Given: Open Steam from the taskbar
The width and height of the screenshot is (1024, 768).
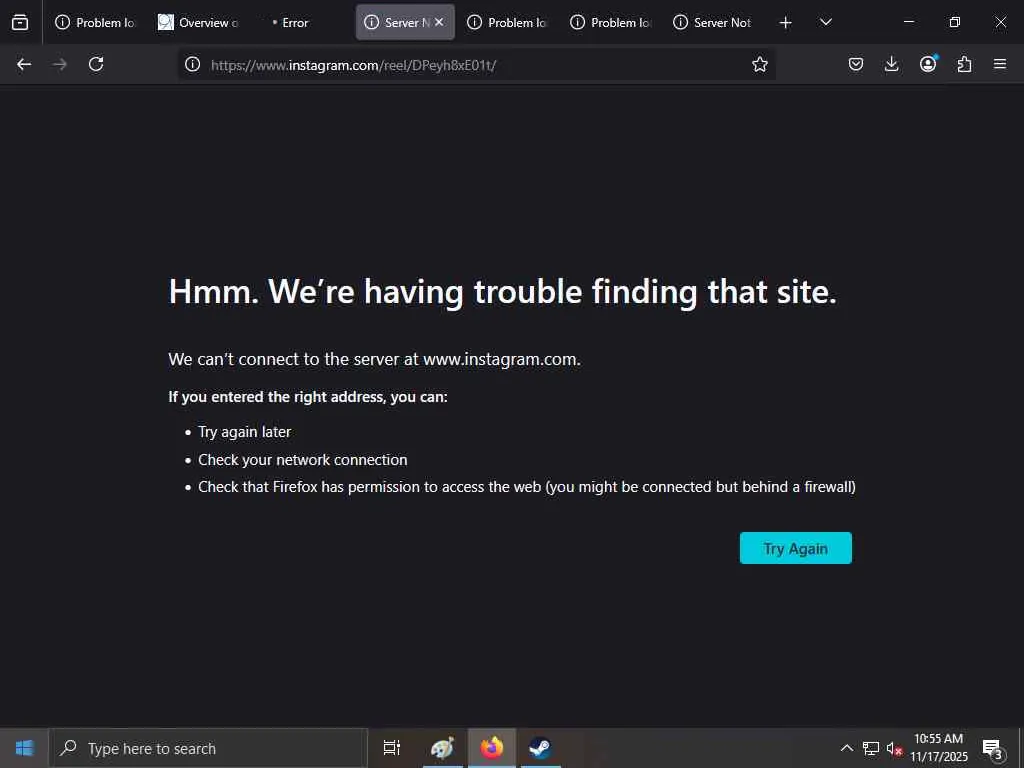Looking at the screenshot, I should click(540, 748).
